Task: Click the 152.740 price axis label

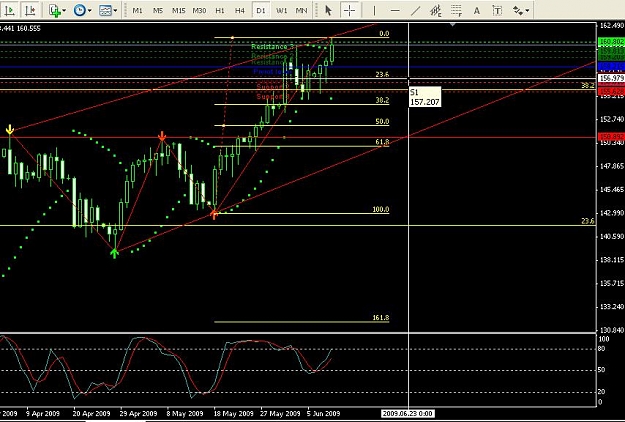Action: [612, 119]
